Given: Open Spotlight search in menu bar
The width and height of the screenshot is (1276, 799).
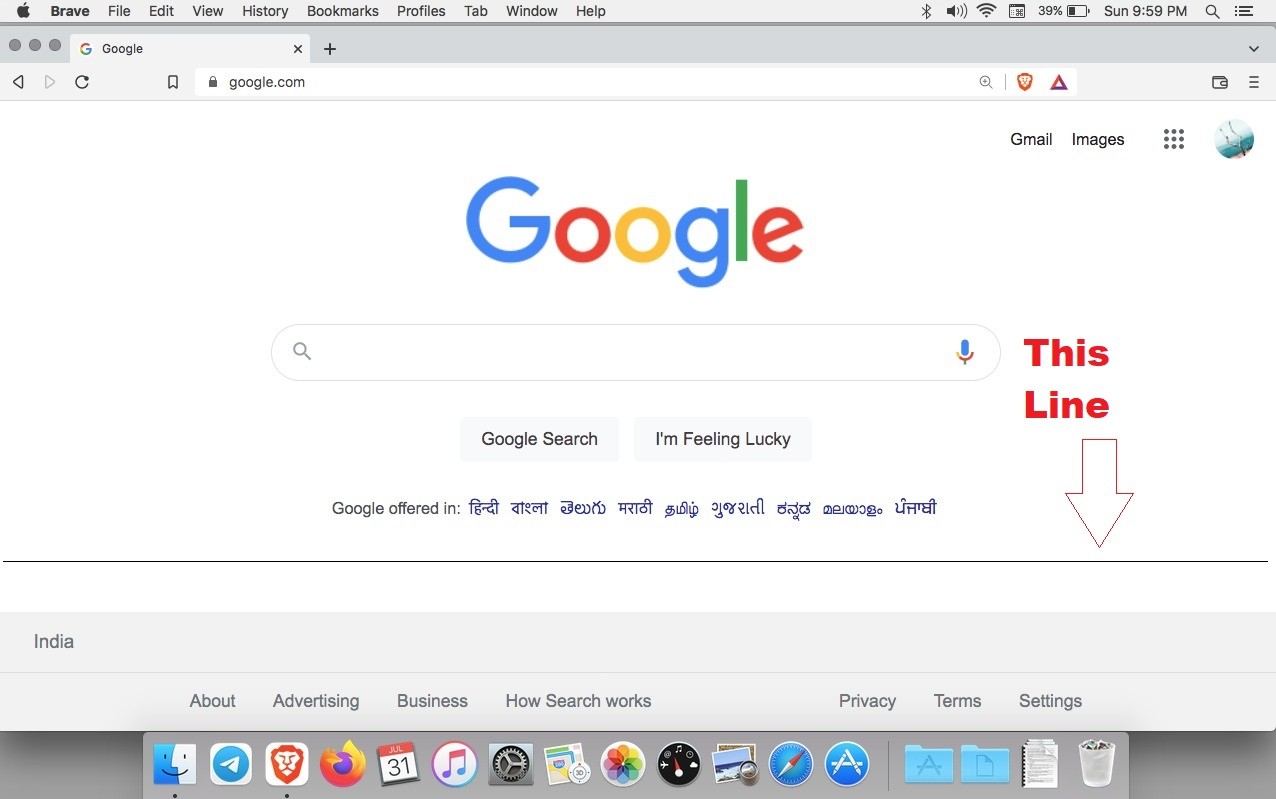Looking at the screenshot, I should click(1212, 11).
